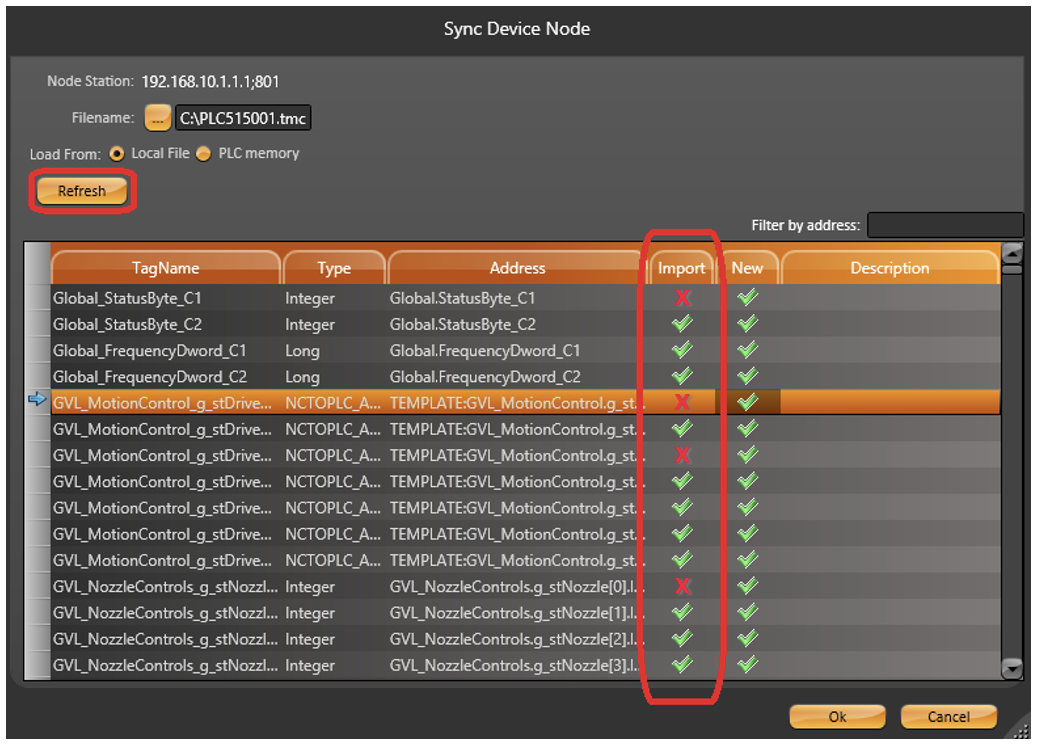The width and height of the screenshot is (1044, 746).
Task: Click address Global.FrequencyDword_C1
Action: (485, 351)
